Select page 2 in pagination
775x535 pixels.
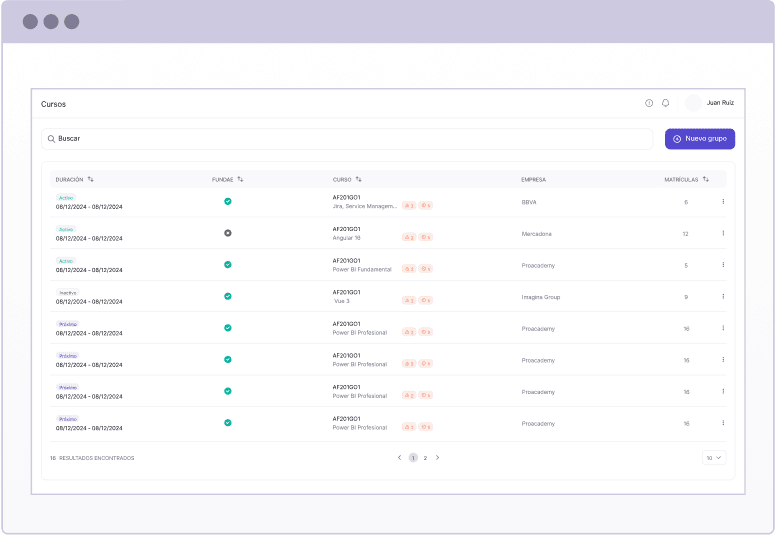click(x=425, y=458)
